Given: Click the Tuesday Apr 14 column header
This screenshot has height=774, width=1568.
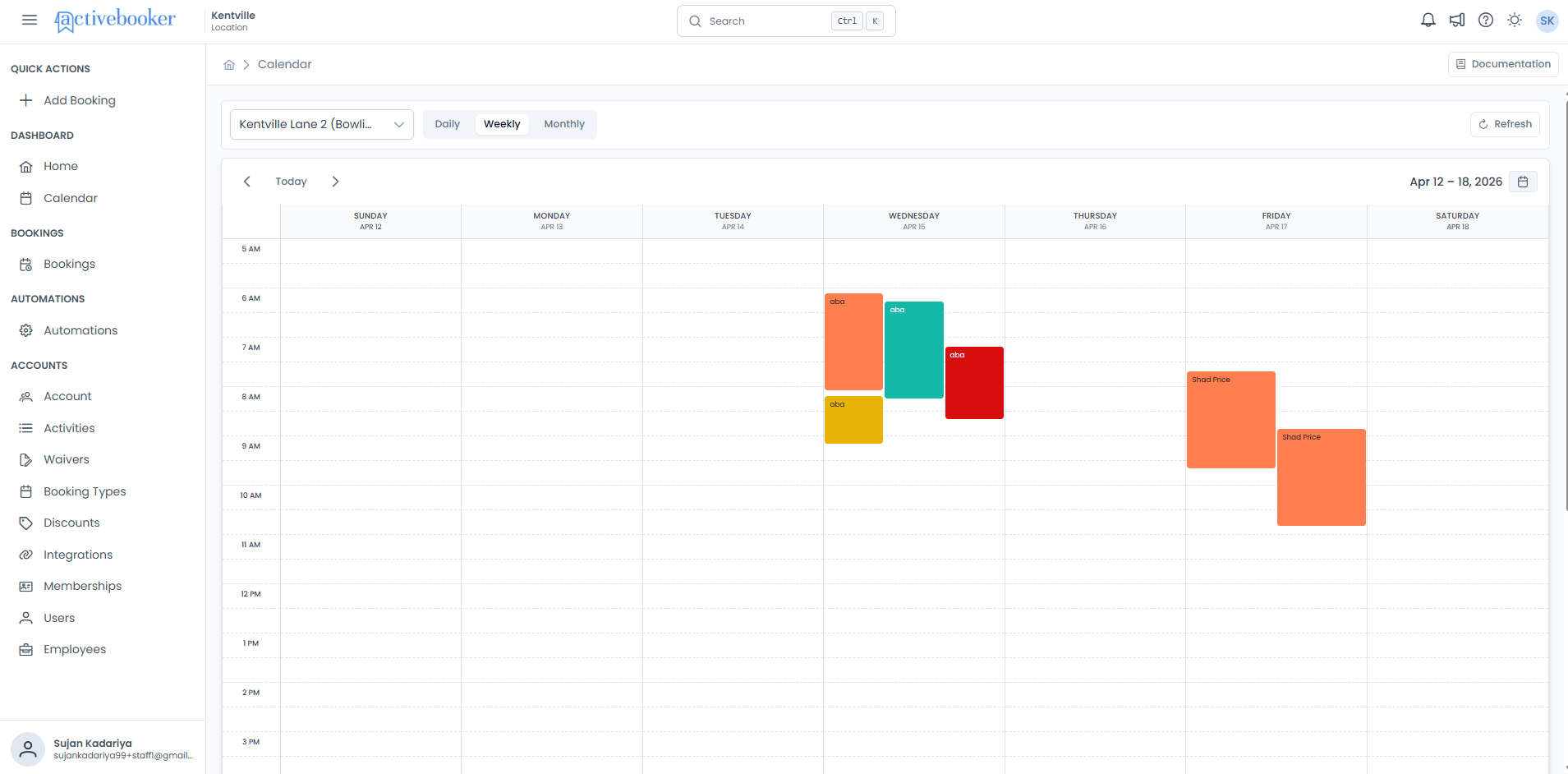Looking at the screenshot, I should coord(733,221).
